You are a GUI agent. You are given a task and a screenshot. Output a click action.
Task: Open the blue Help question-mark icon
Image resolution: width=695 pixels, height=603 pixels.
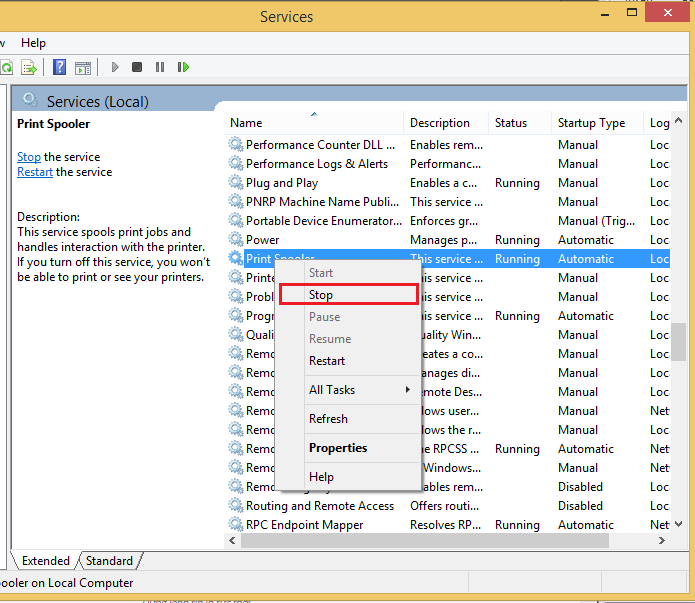coord(59,67)
